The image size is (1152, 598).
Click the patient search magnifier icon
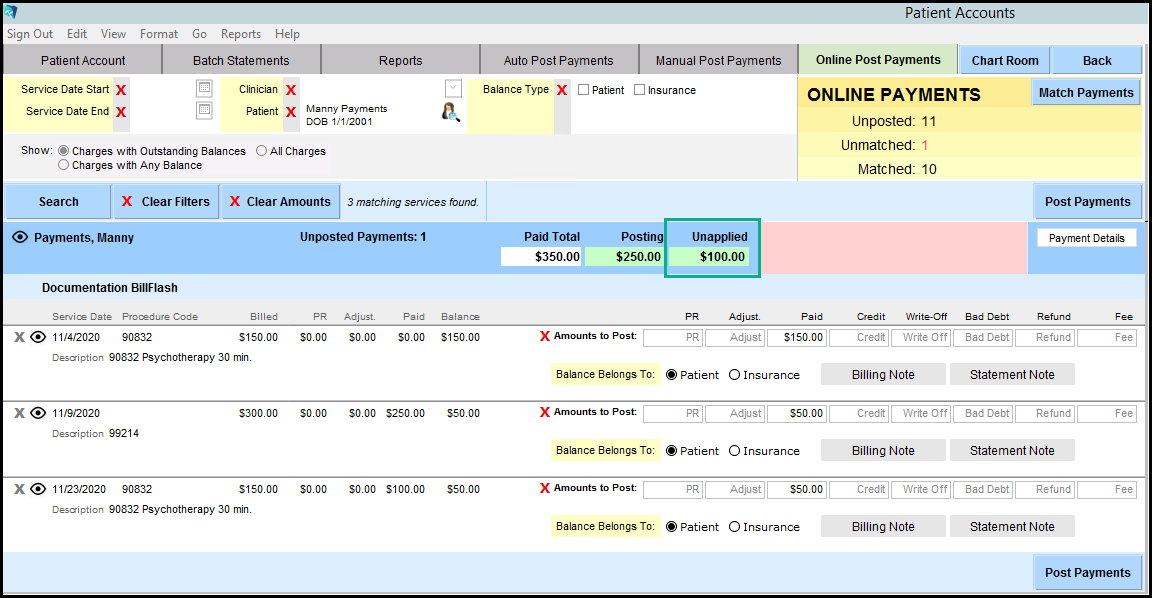[x=450, y=112]
